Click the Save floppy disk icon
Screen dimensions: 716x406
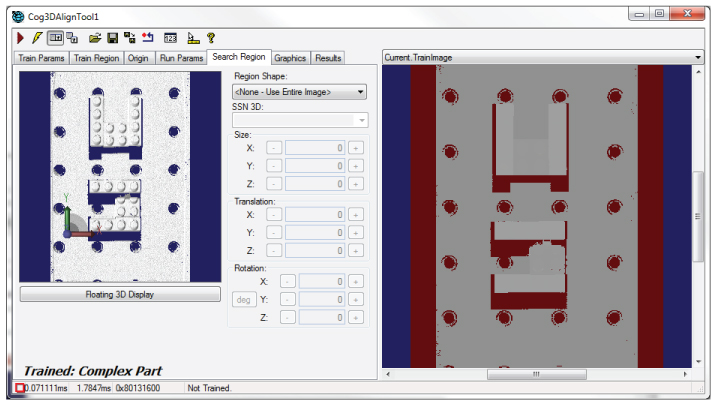112,38
